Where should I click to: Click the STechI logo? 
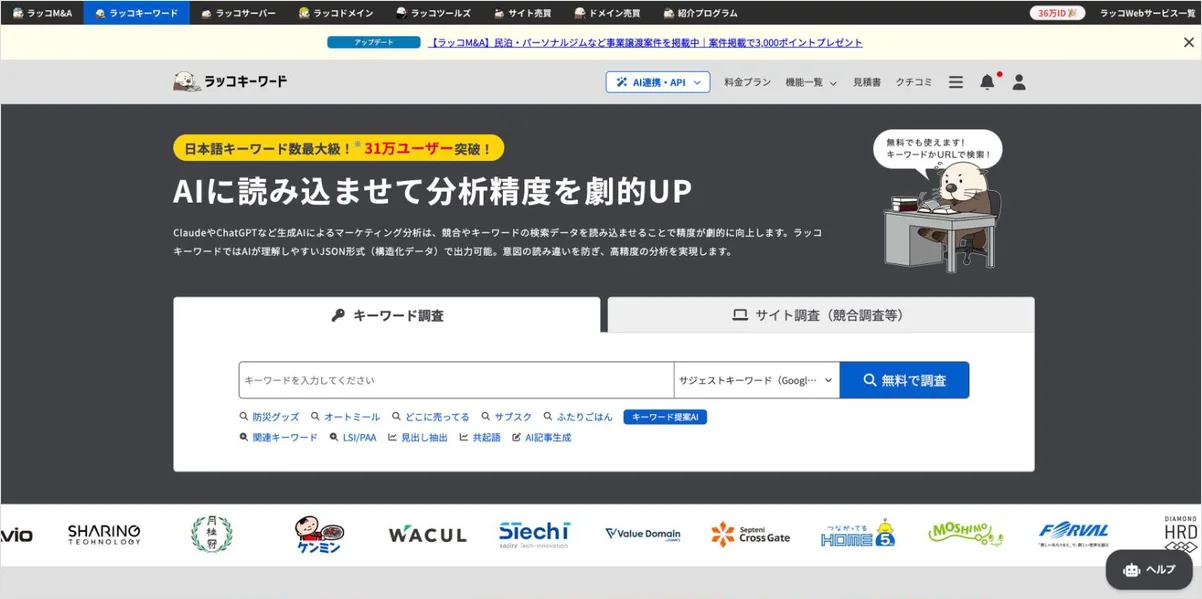tap(534, 534)
